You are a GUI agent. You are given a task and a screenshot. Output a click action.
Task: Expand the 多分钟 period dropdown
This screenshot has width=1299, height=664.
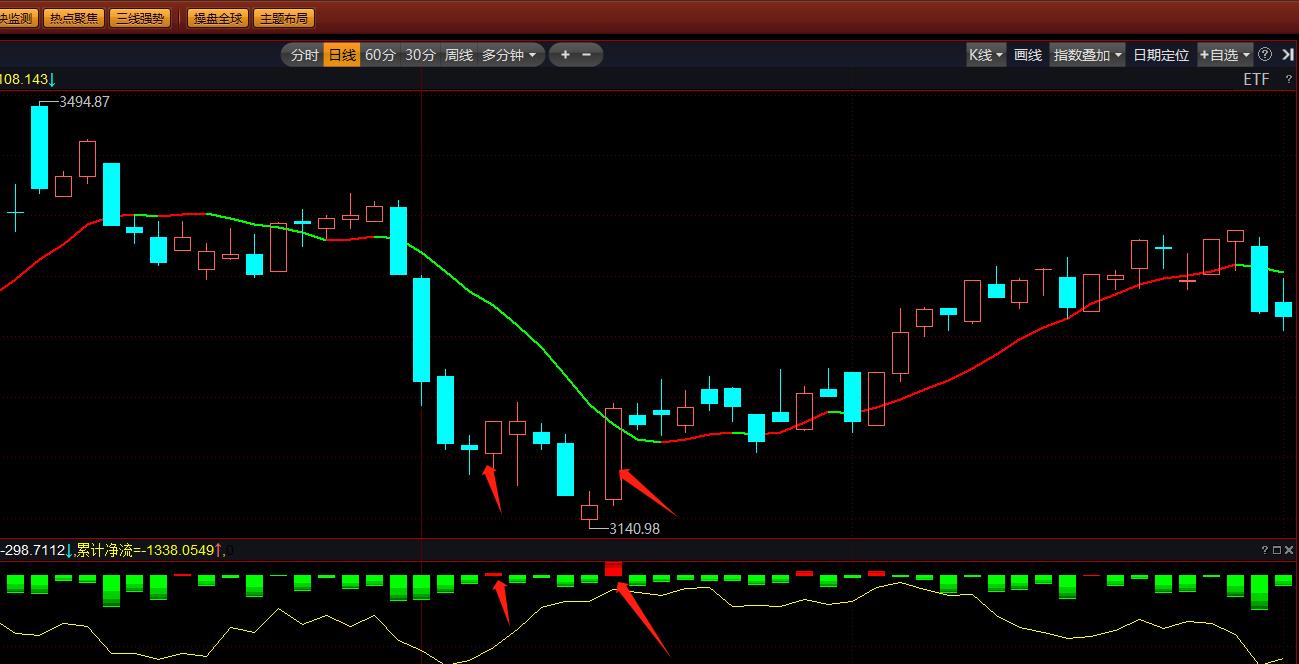coord(509,55)
